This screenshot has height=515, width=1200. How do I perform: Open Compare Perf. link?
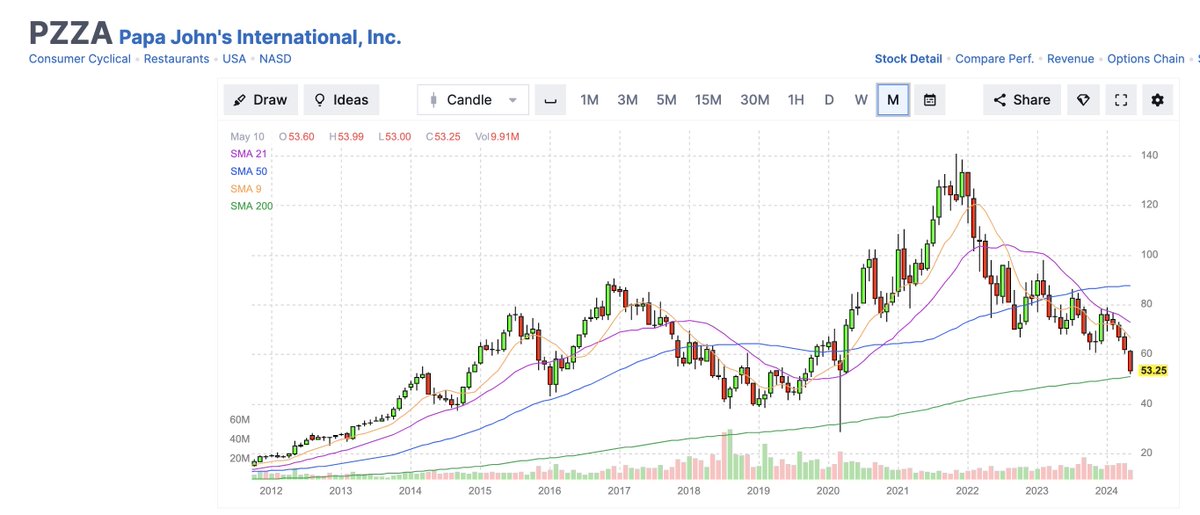click(x=994, y=59)
